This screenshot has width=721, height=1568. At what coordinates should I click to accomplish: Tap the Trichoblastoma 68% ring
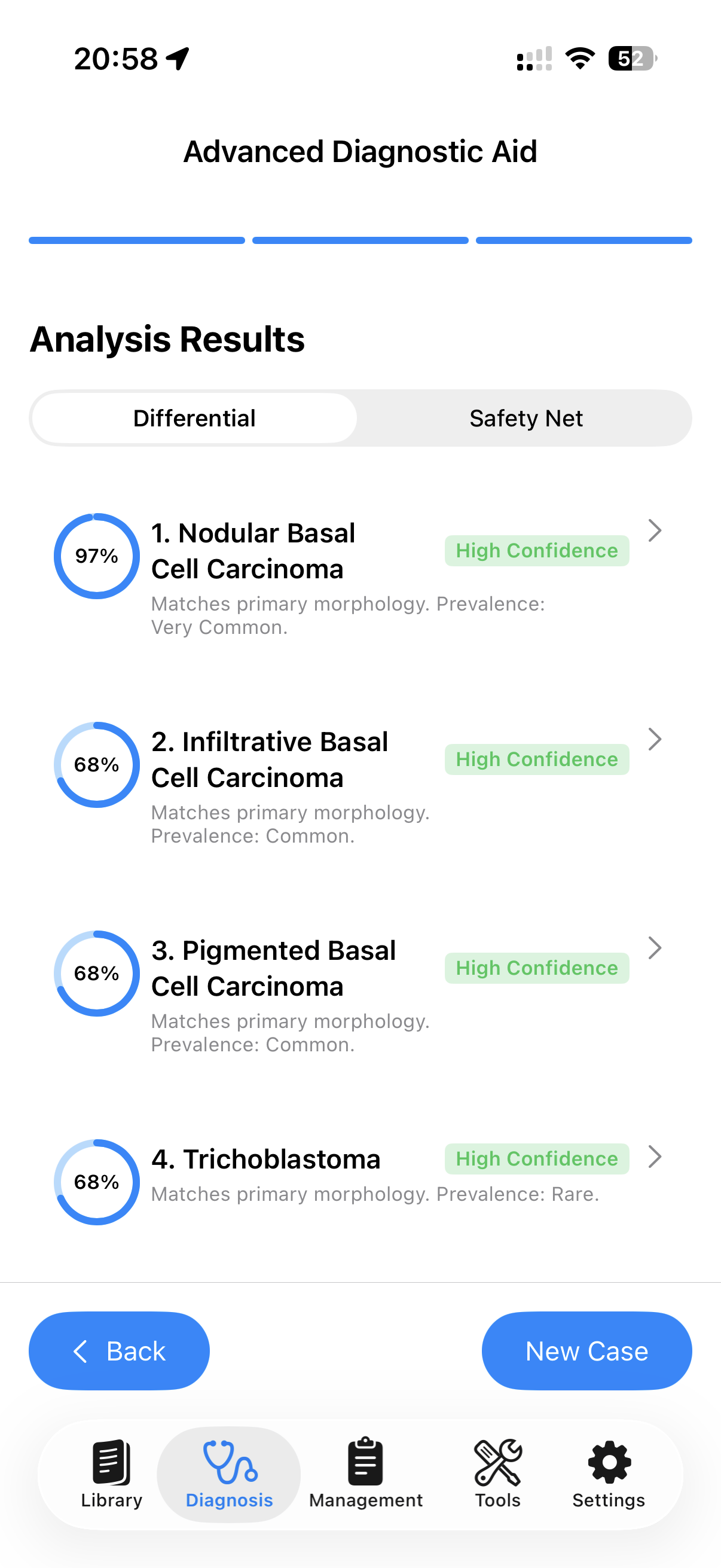coord(97,1182)
